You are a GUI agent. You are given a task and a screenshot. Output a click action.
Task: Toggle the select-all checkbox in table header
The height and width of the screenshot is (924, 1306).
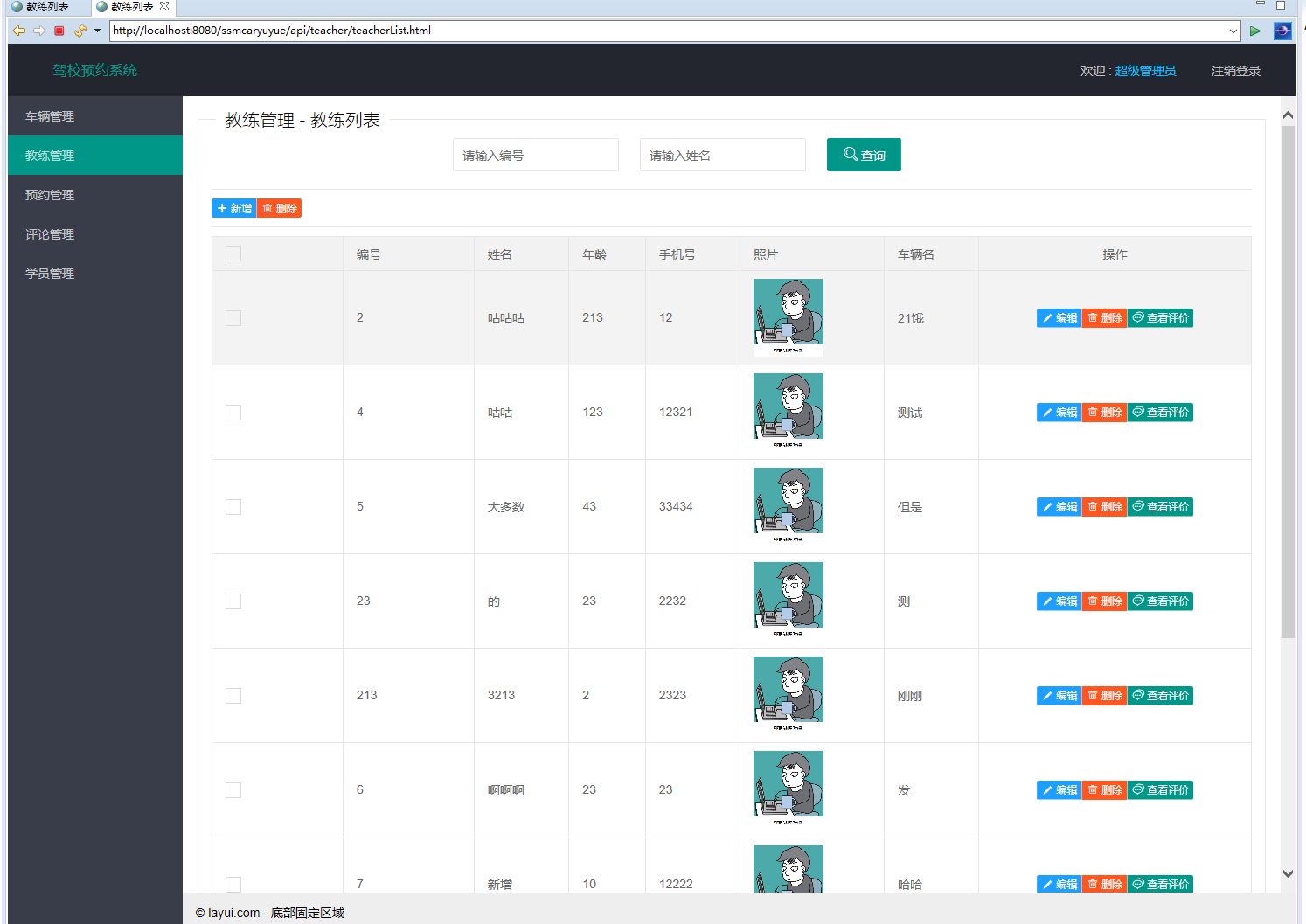233,254
